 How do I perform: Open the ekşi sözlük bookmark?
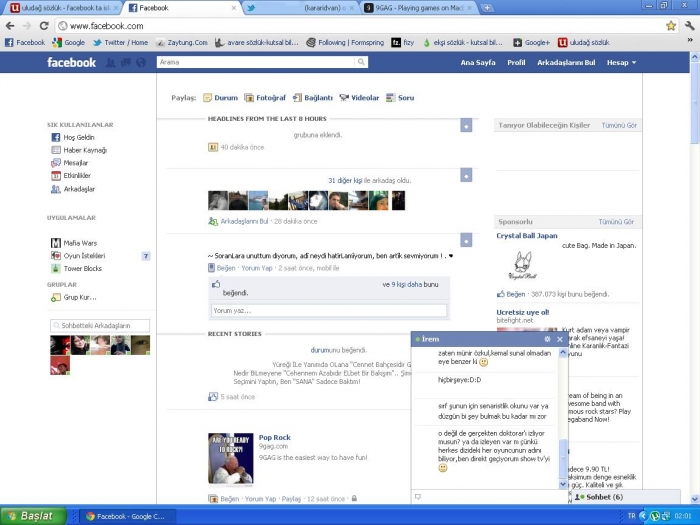(462, 42)
